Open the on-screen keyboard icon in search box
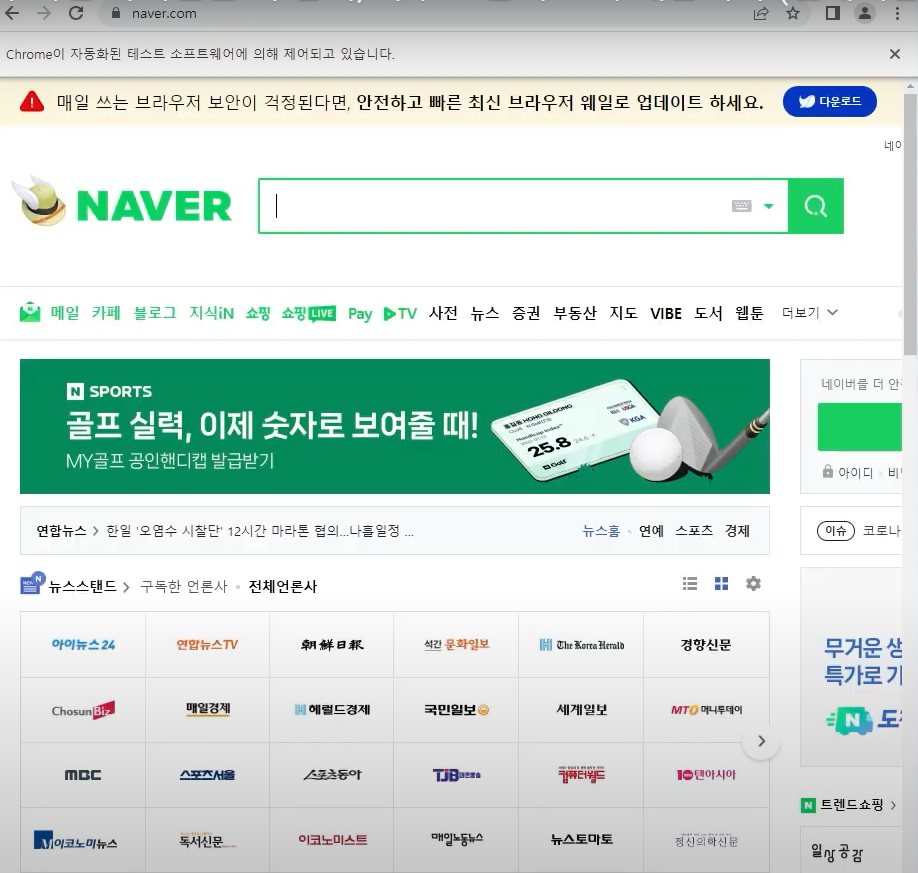 pos(742,206)
